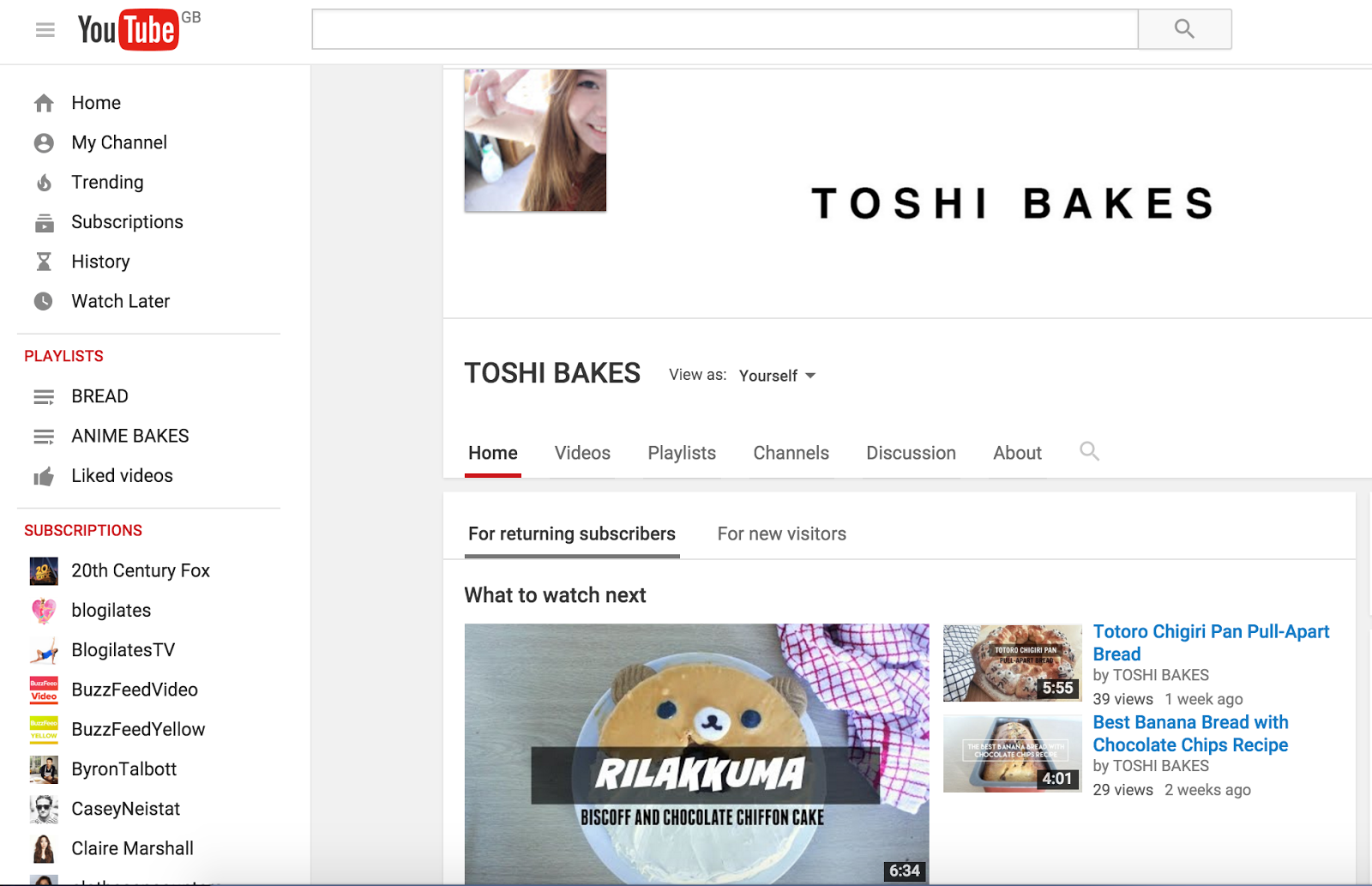Play the Rilakkuma chiffon cake video

696,754
